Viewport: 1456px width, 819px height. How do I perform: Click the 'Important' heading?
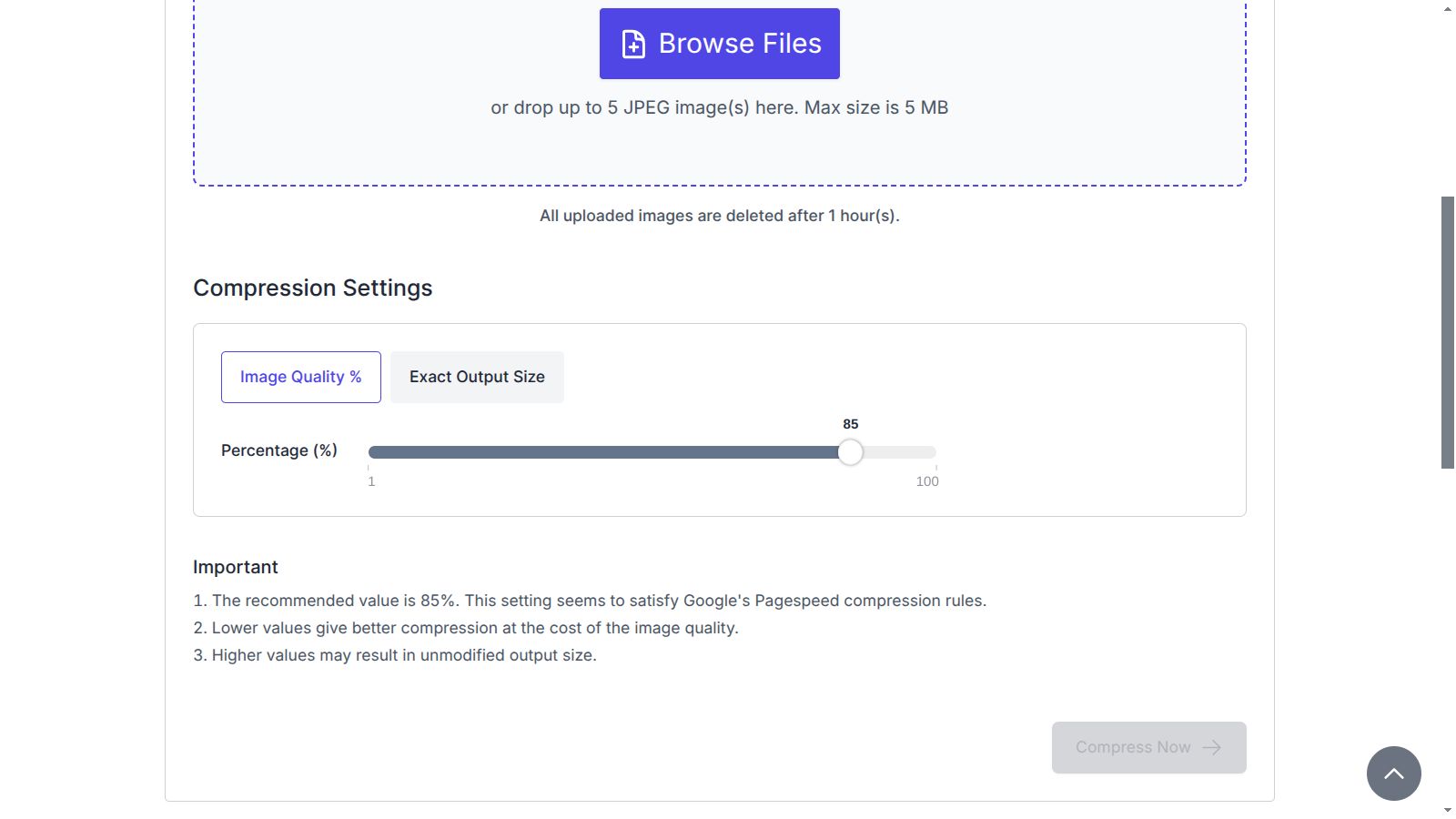pos(236,567)
